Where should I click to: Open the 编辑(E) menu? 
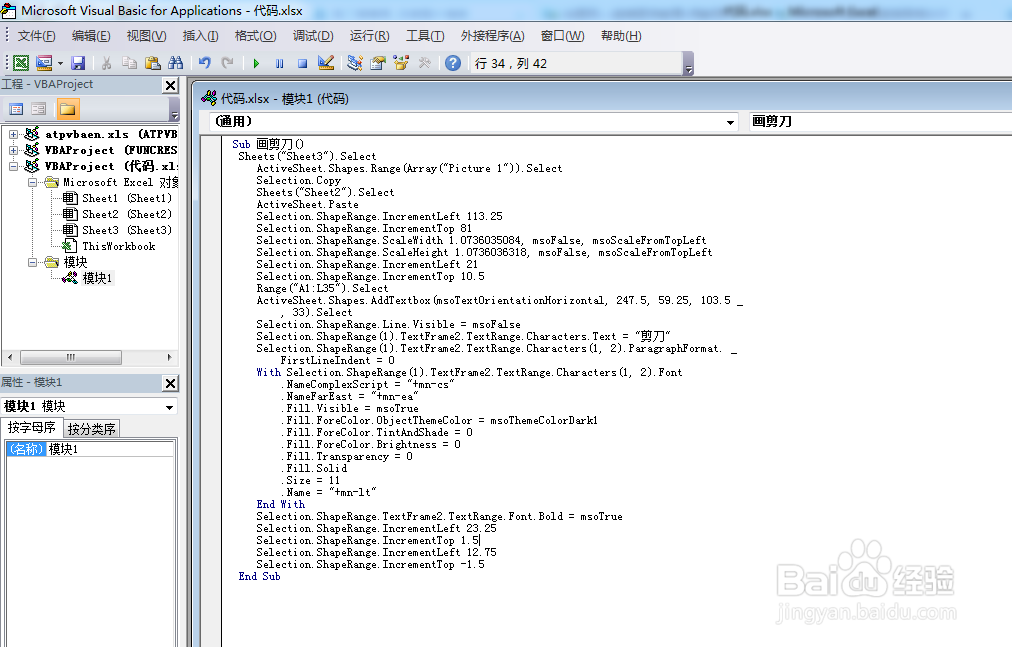(91, 36)
